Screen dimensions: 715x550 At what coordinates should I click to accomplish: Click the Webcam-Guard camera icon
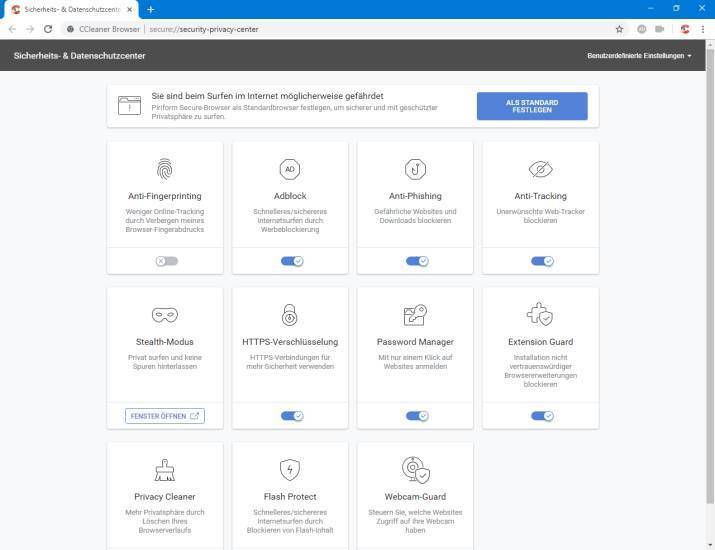pos(415,470)
